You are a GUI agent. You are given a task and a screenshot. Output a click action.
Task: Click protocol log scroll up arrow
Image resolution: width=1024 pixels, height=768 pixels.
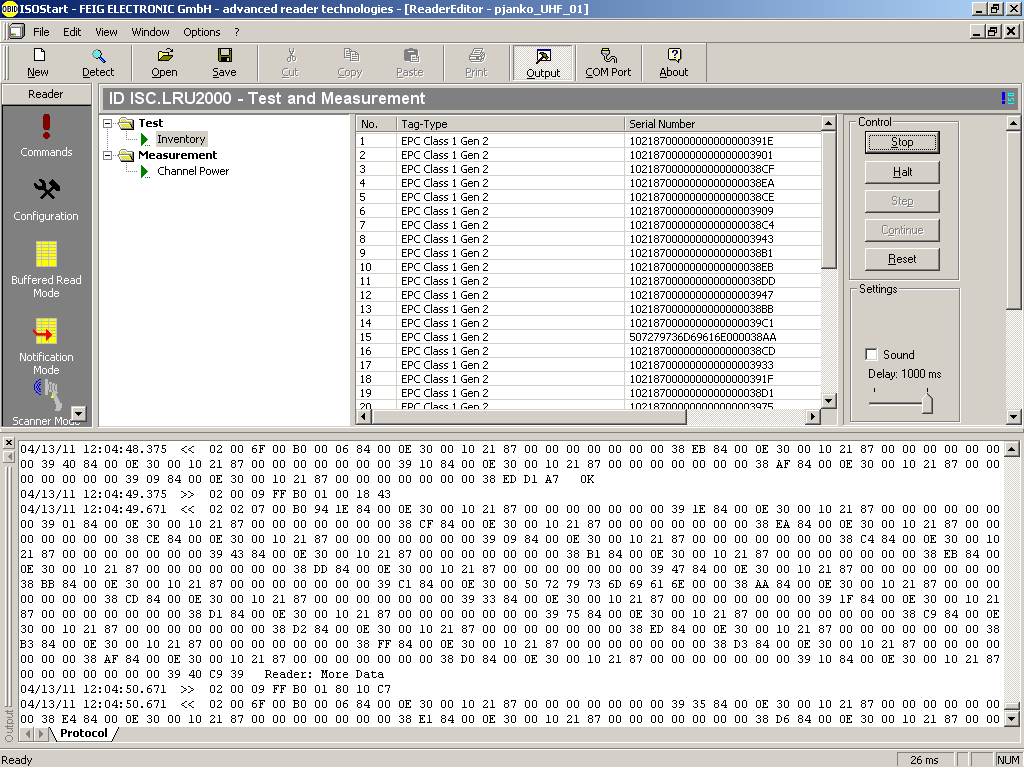[1011, 449]
